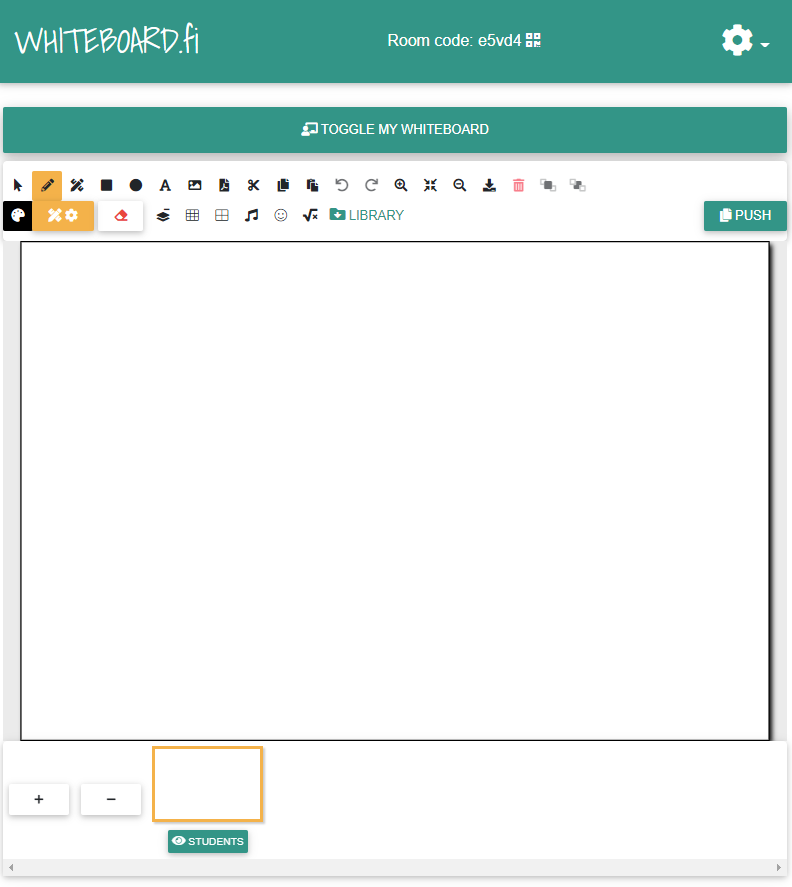Open the color palette picker

[17, 215]
